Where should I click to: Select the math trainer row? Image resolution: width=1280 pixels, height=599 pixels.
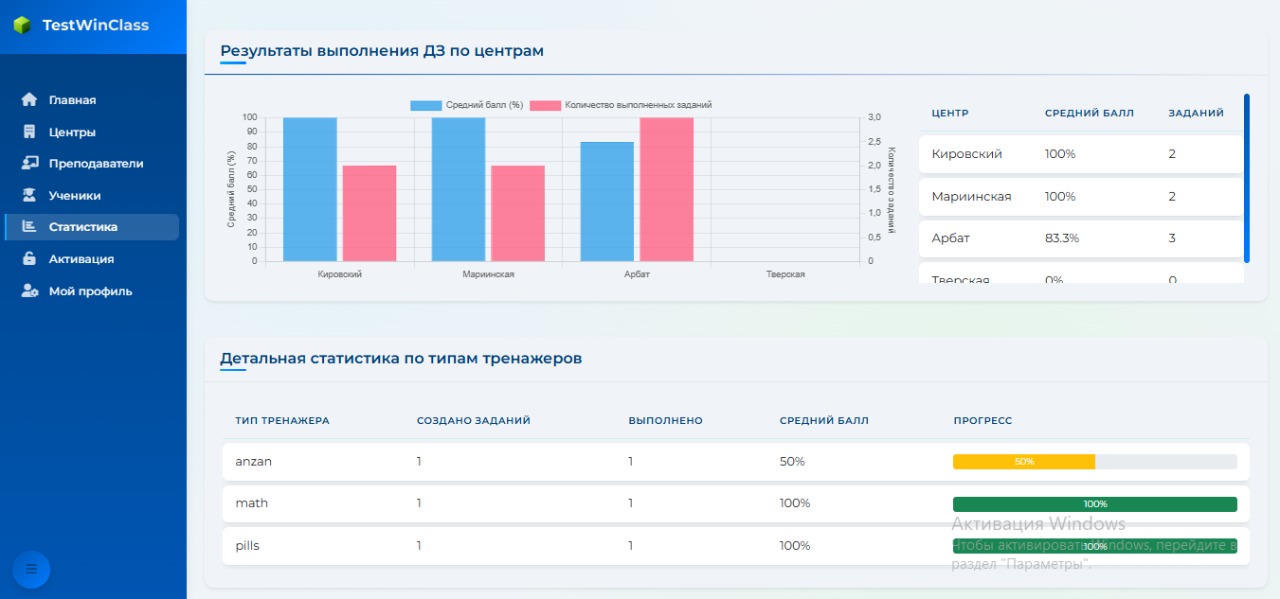click(735, 504)
